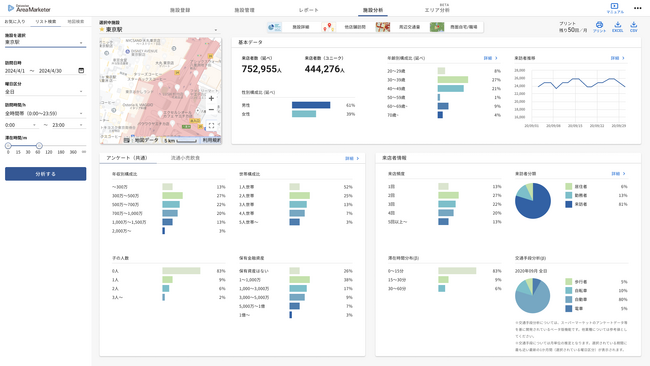Click the swatch at 80% in 交通手段分析 legend
Viewport: 650px width, 366px height.
(569, 299)
